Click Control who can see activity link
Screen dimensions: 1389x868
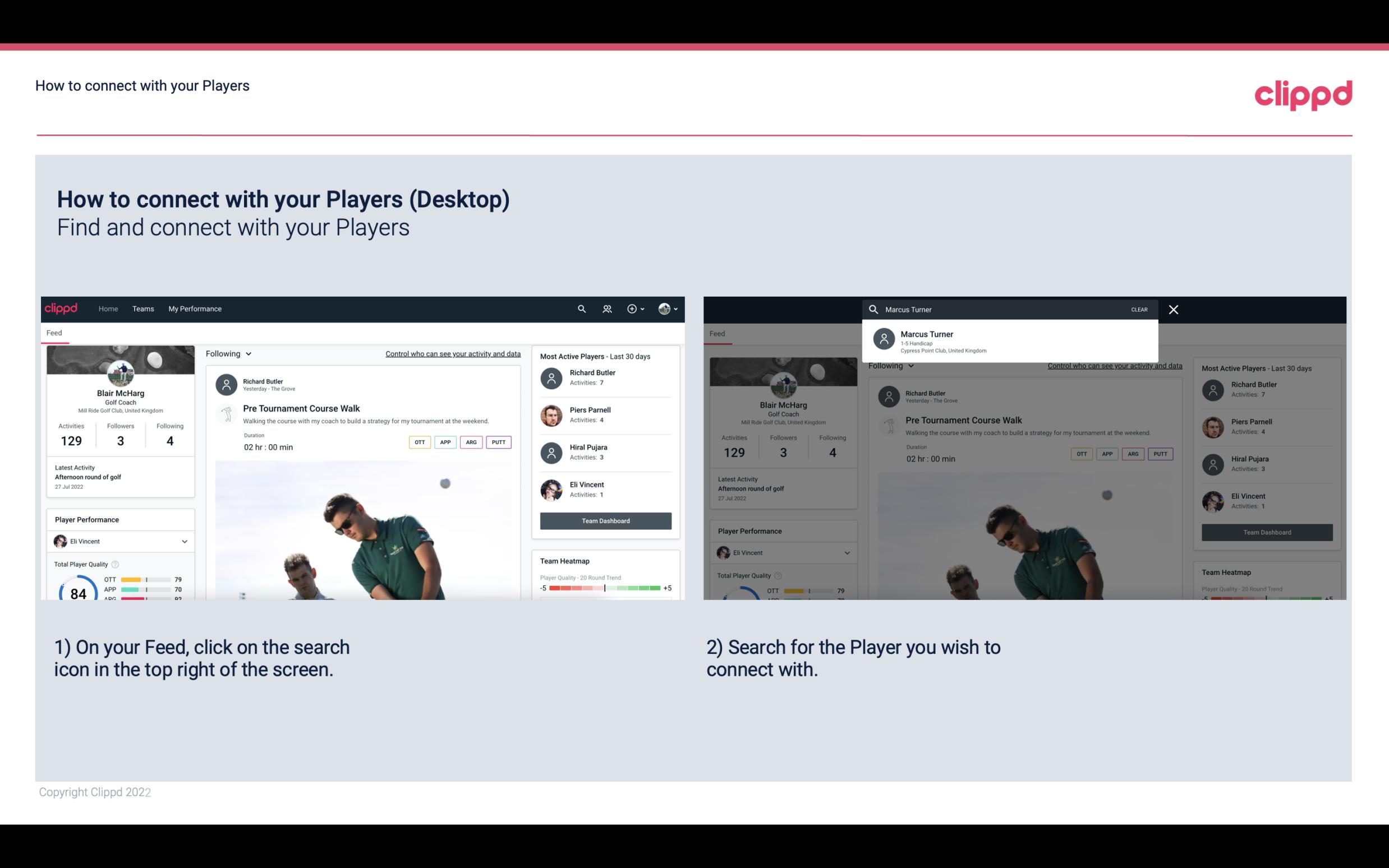point(451,353)
